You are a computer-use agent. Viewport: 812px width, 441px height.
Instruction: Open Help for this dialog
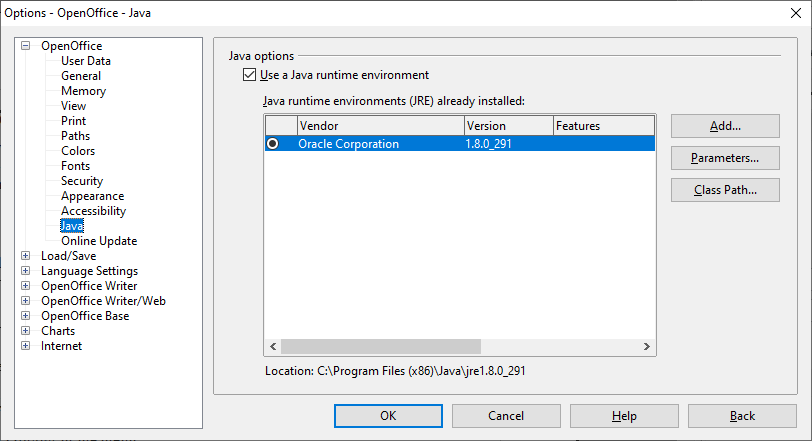624,416
